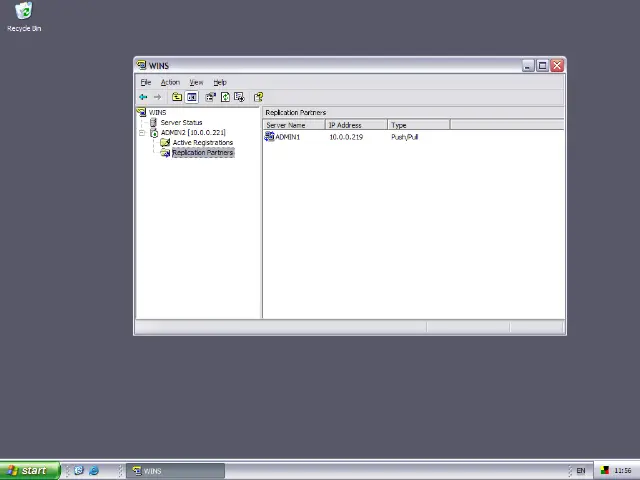
Task: Open the Help menu
Action: tap(220, 82)
